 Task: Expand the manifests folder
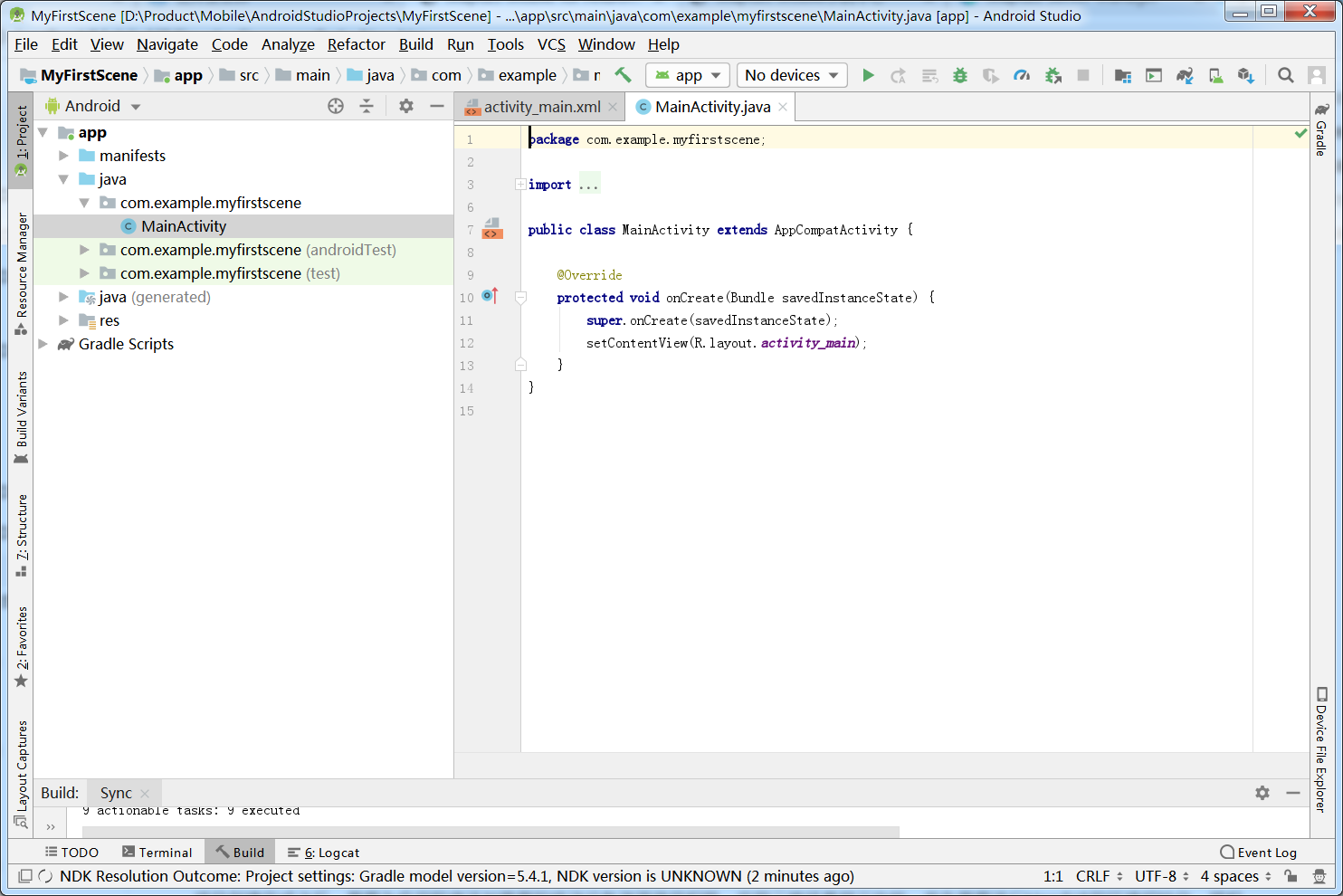point(63,156)
